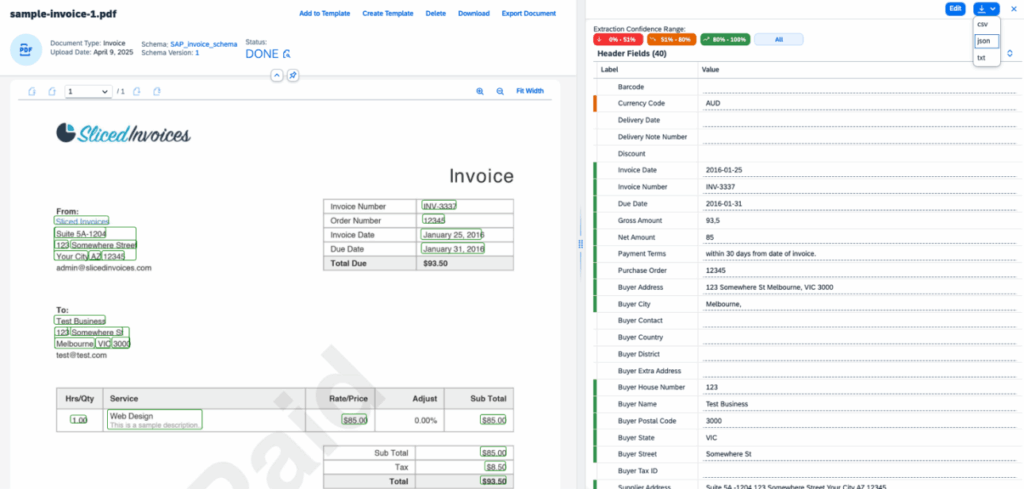Screen dimensions: 1024x489
Task: Collapse the document header with the chevron
Action: (x=277, y=76)
